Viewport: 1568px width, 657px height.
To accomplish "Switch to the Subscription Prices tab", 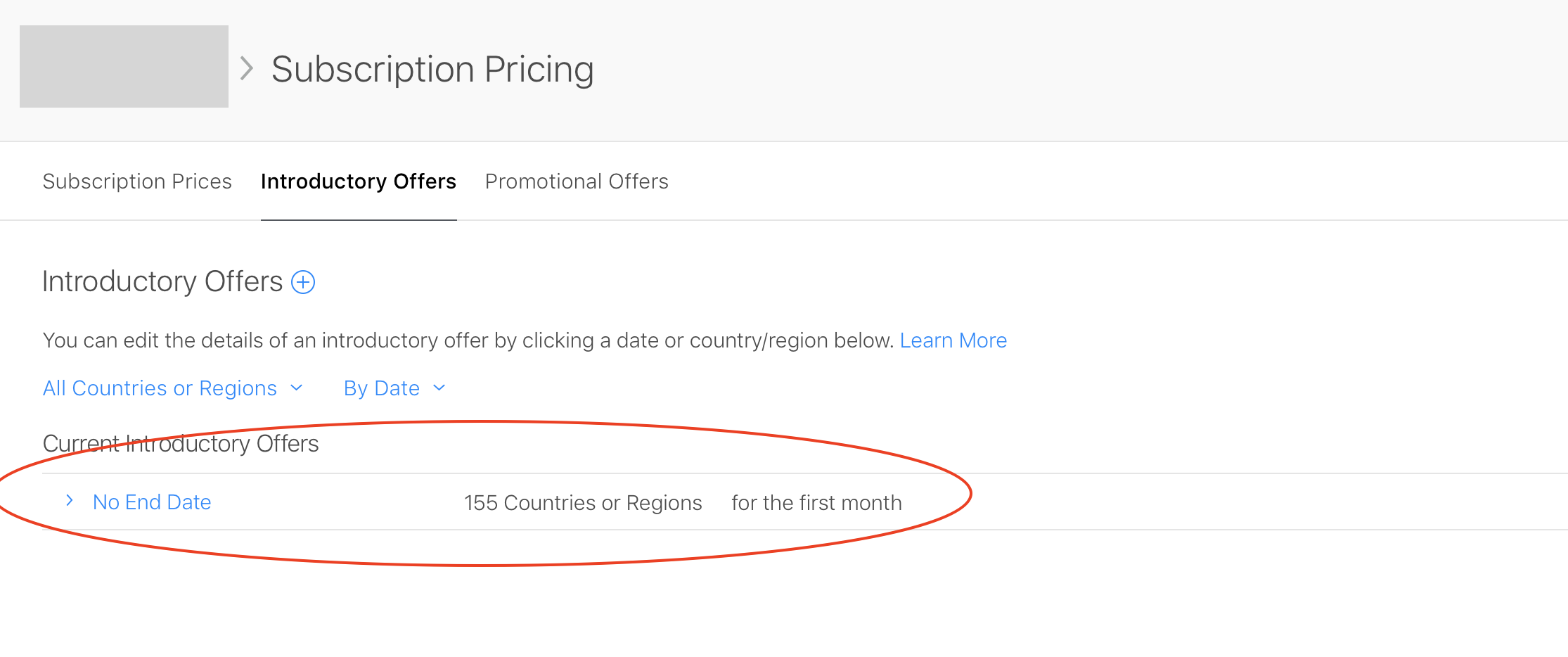I will click(137, 181).
